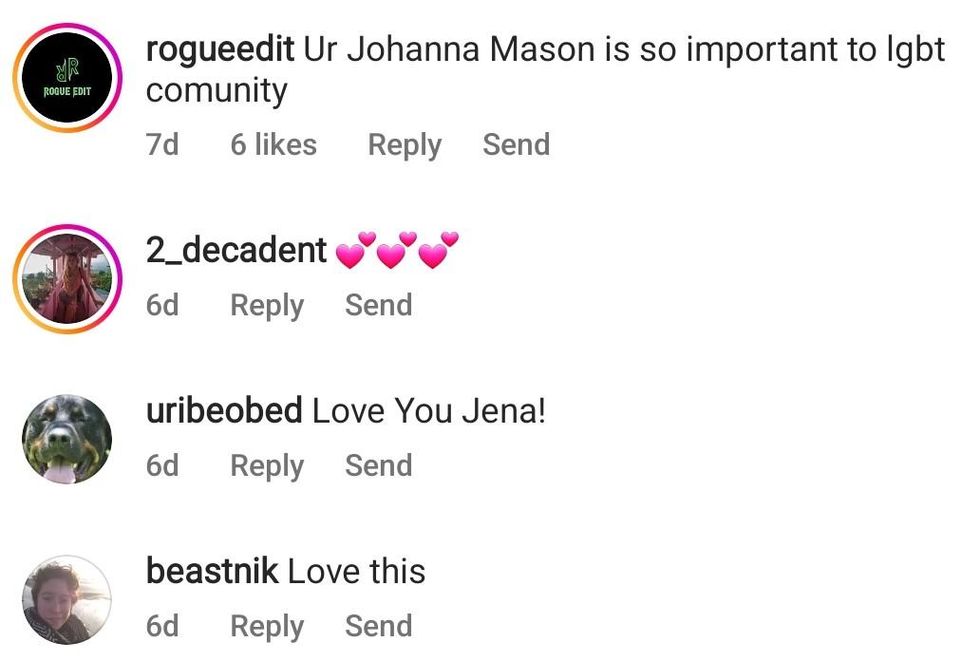The width and height of the screenshot is (980, 662).
Task: Send uribeobed's comment
Action: click(378, 466)
